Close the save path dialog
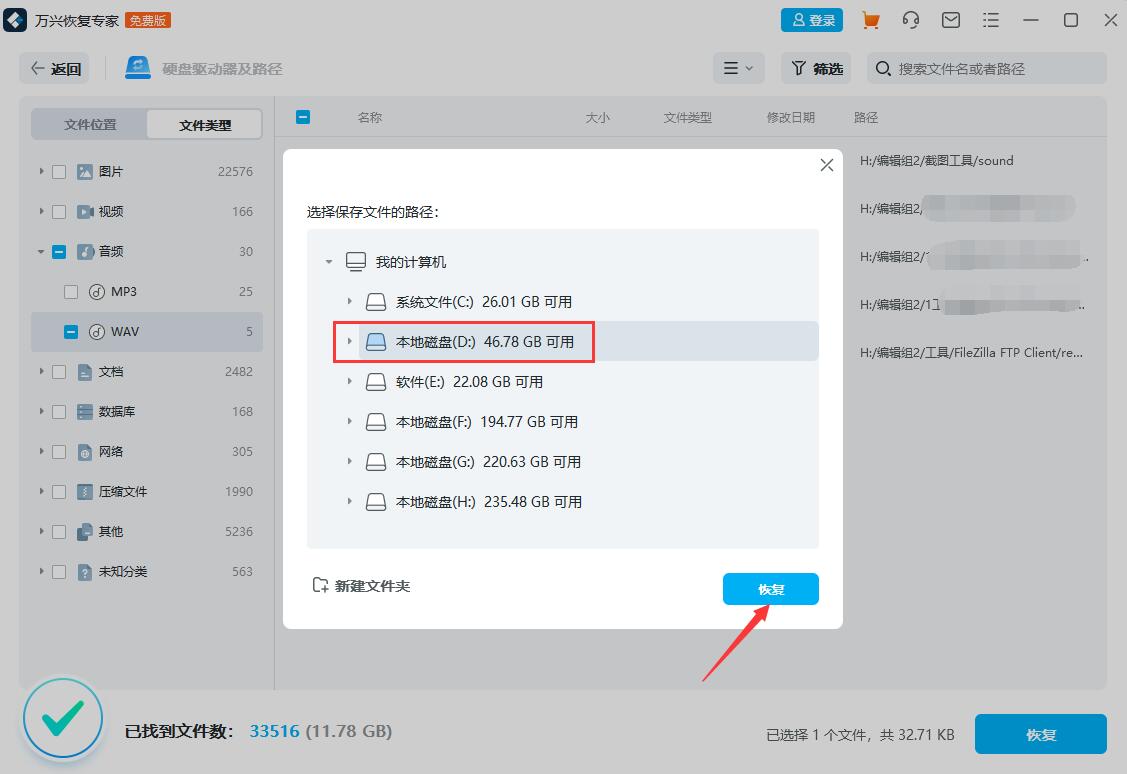 pos(827,165)
